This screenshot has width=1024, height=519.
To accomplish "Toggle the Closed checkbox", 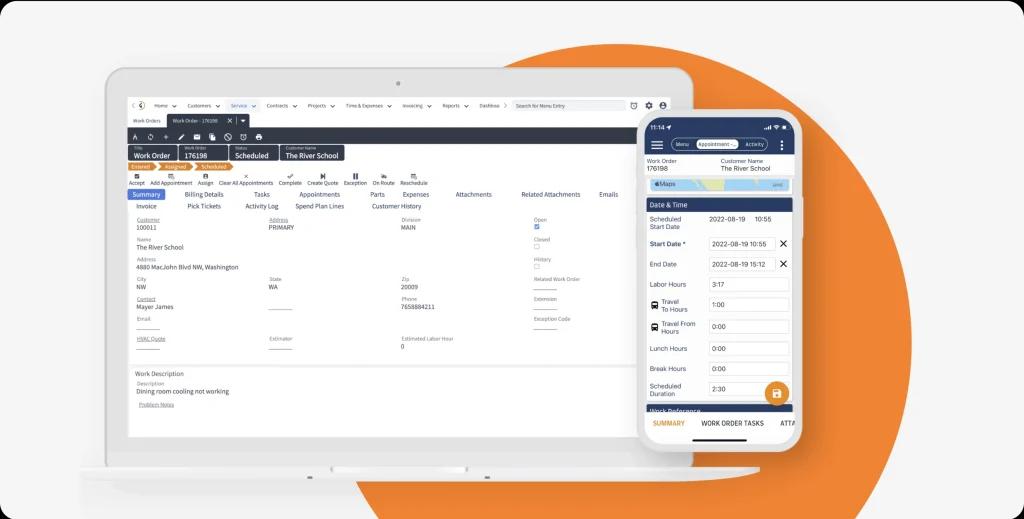I will 537,247.
